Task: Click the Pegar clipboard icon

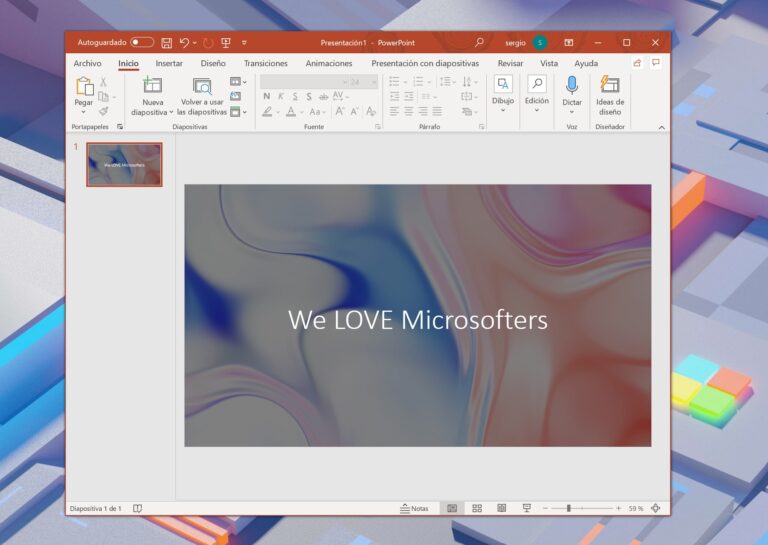Action: (x=84, y=86)
